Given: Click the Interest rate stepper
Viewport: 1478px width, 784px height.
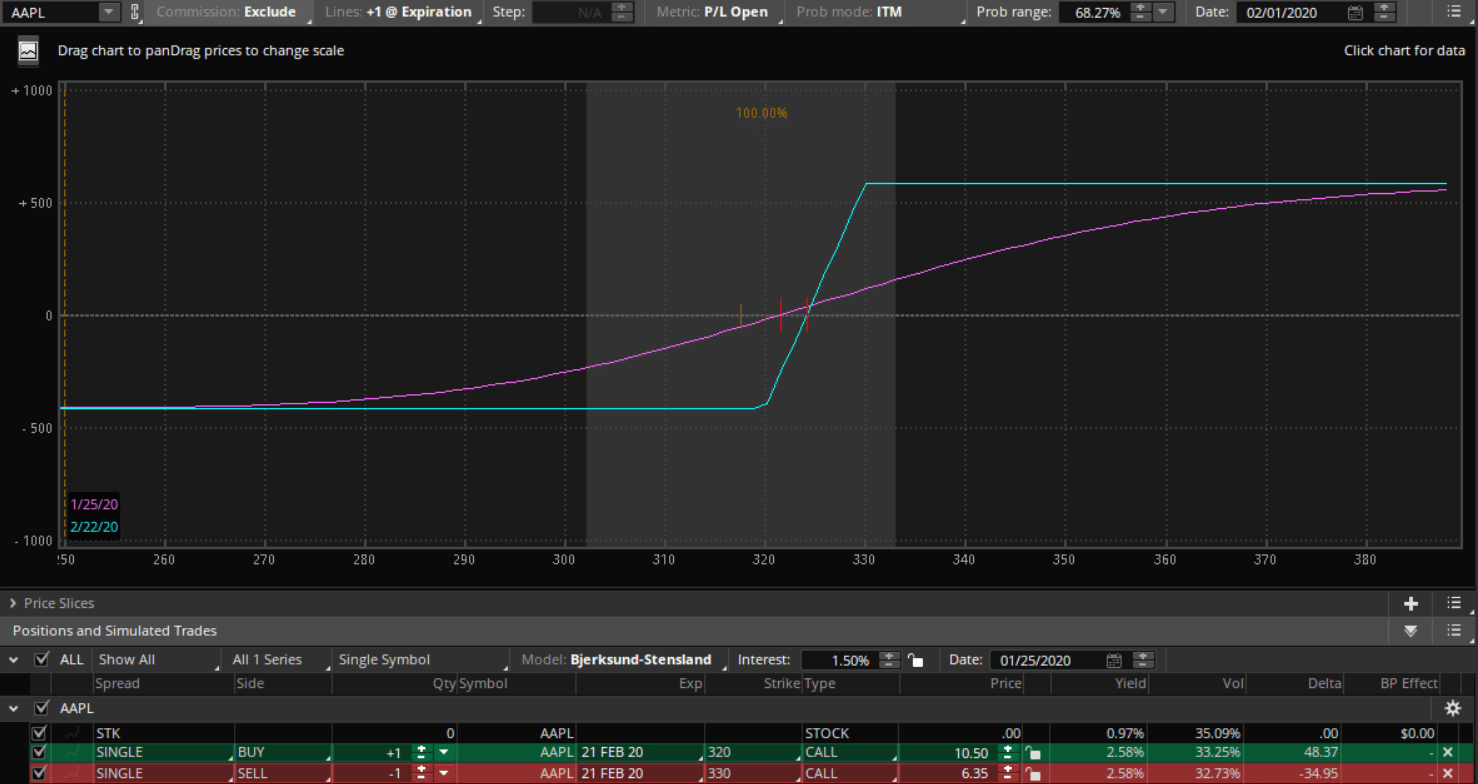Looking at the screenshot, I should (890, 660).
